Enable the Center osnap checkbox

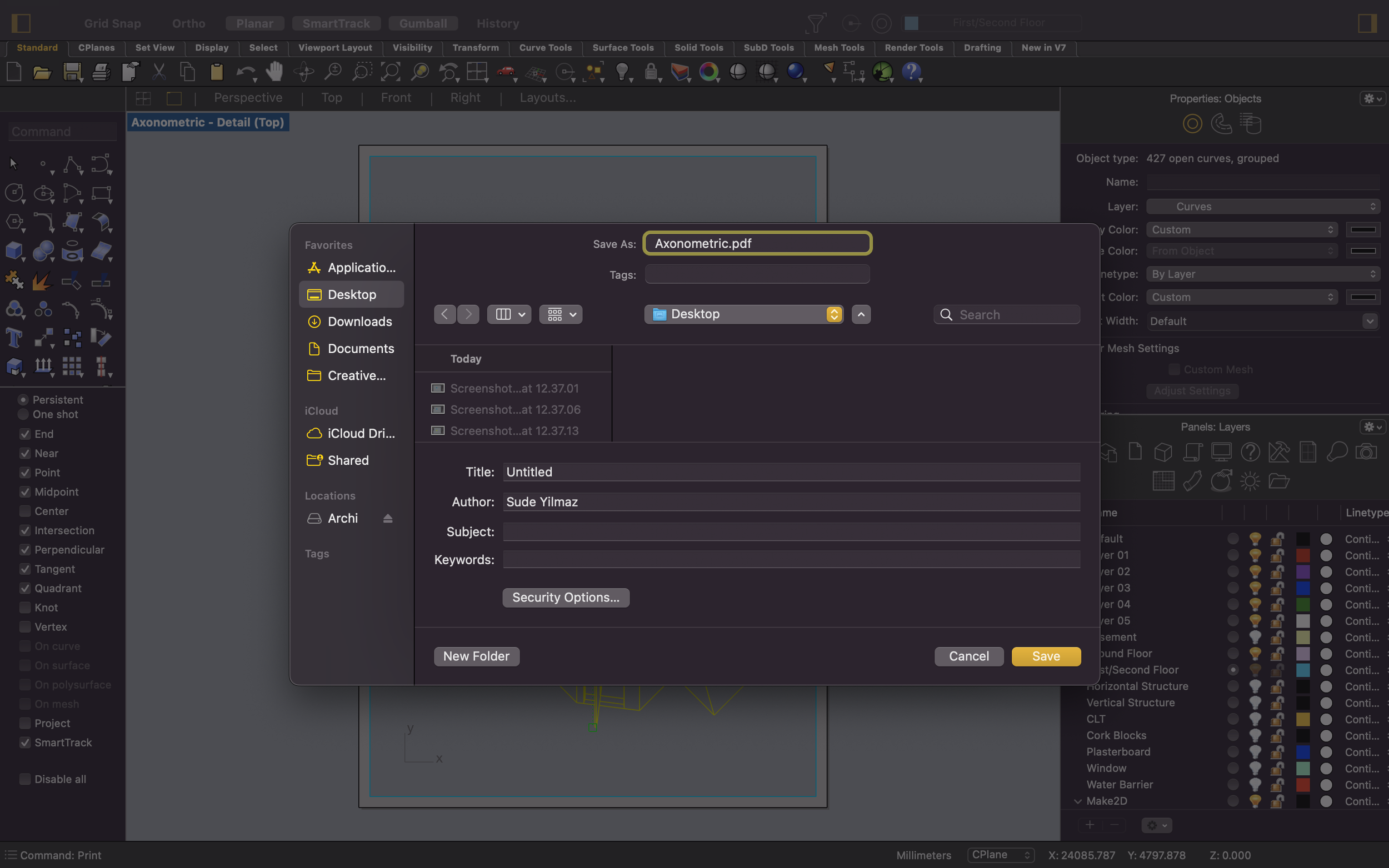tap(24, 511)
